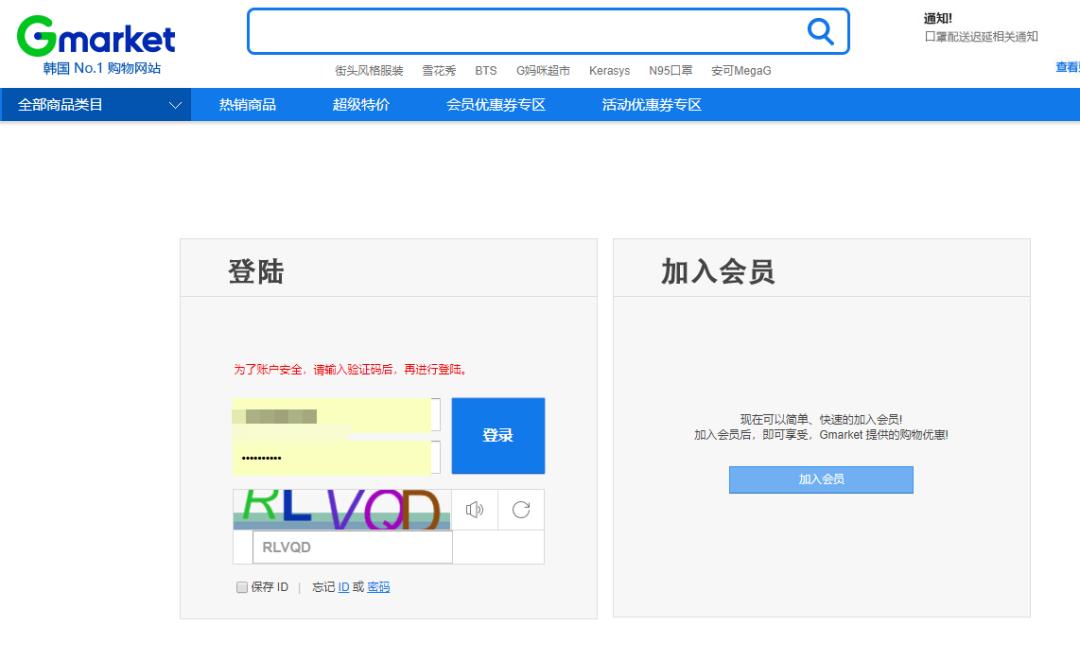Select the captcha text input field
This screenshot has width=1080, height=661.
coord(352,547)
